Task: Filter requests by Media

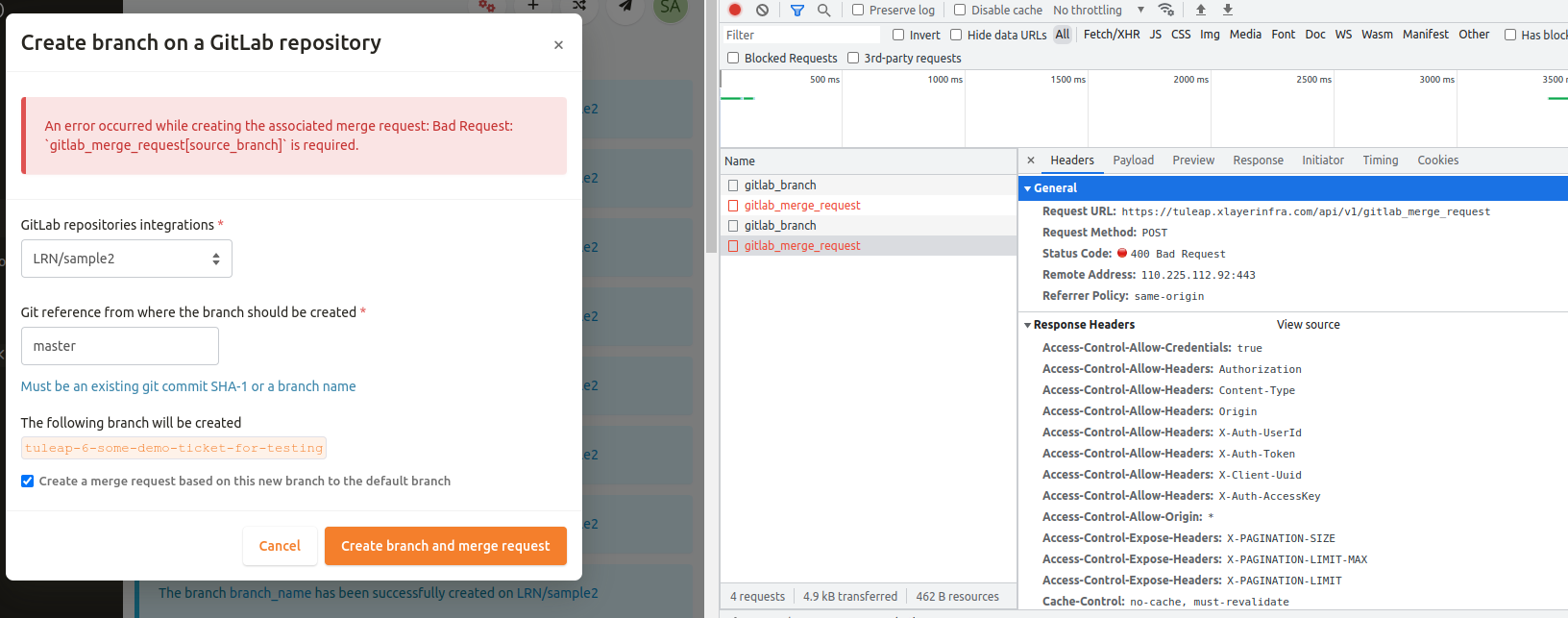Action: 1245,35
